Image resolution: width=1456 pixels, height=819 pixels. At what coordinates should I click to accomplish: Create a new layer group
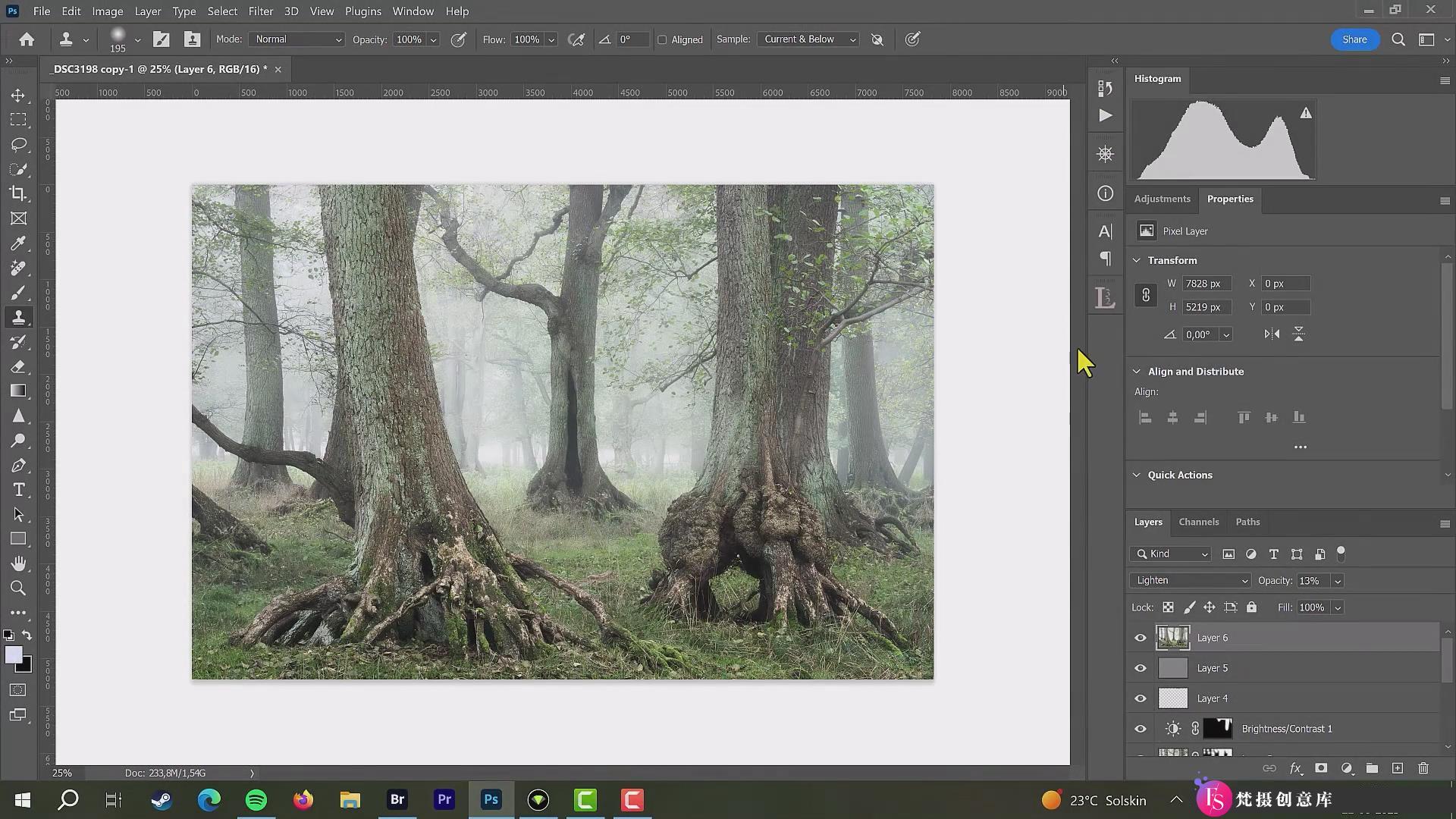point(1372,768)
